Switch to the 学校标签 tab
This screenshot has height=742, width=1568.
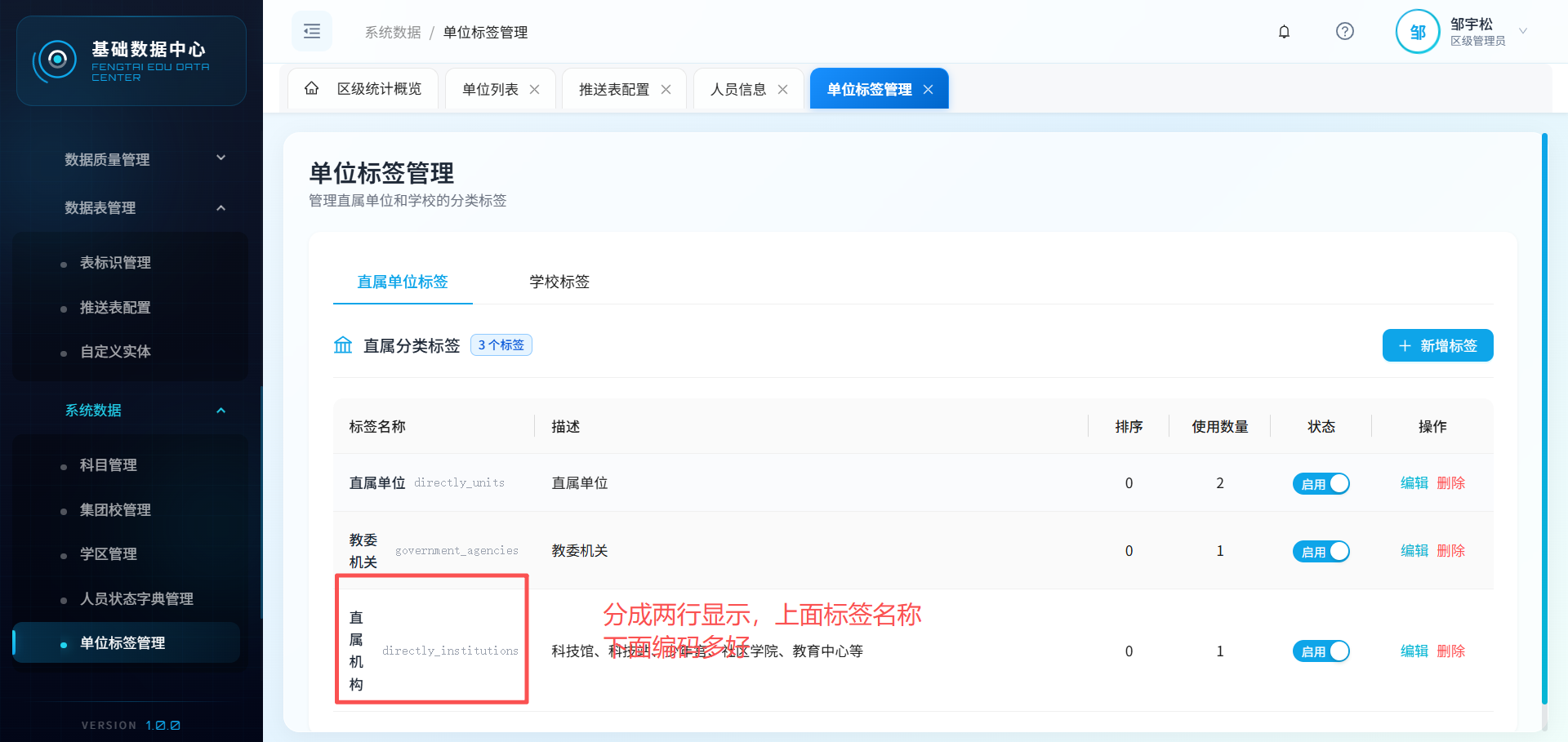click(x=559, y=282)
